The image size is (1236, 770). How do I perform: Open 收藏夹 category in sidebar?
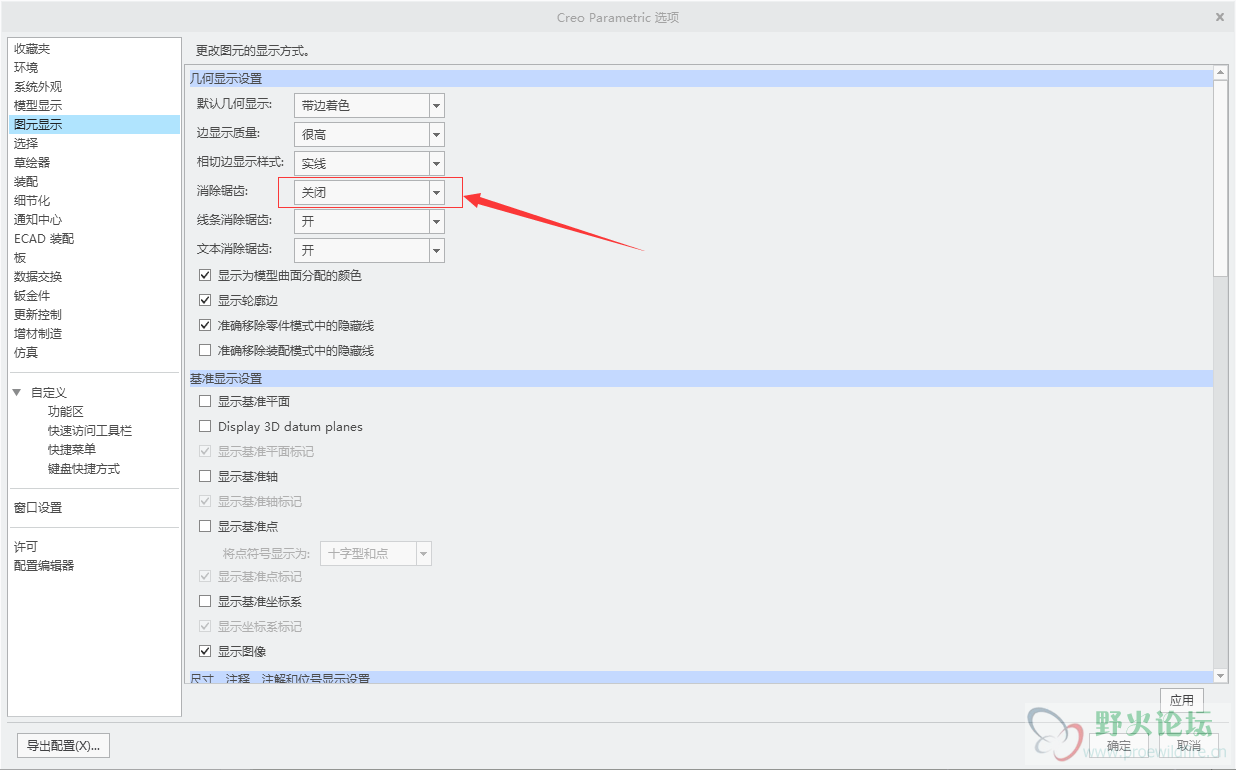tap(32, 49)
